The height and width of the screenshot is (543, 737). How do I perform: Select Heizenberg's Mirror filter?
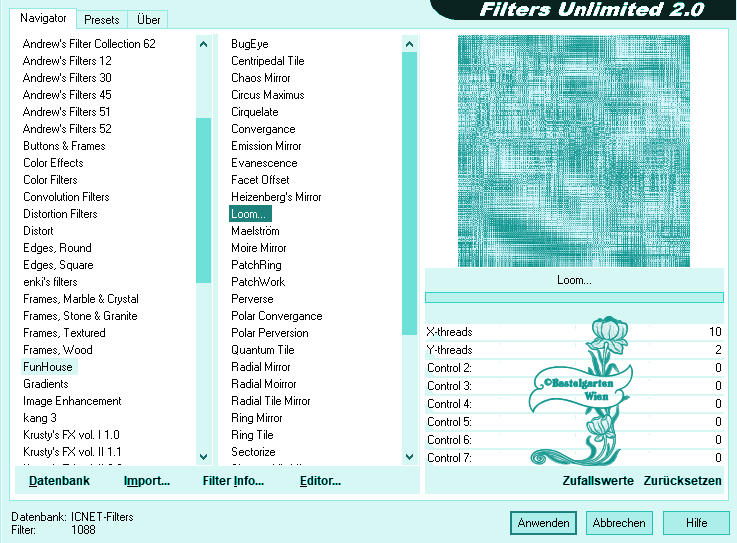click(276, 197)
